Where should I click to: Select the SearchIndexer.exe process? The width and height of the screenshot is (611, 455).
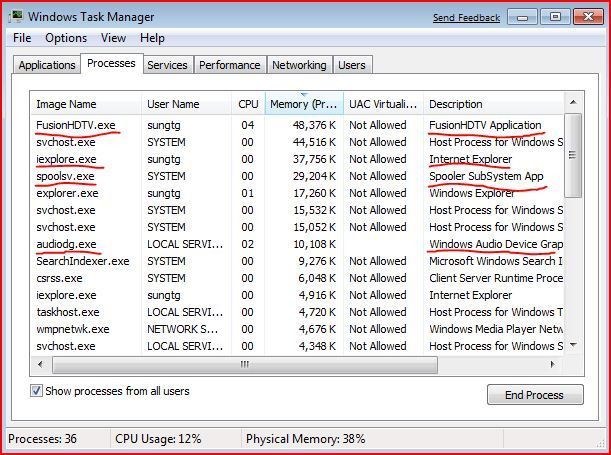pyautogui.click(x=297, y=261)
